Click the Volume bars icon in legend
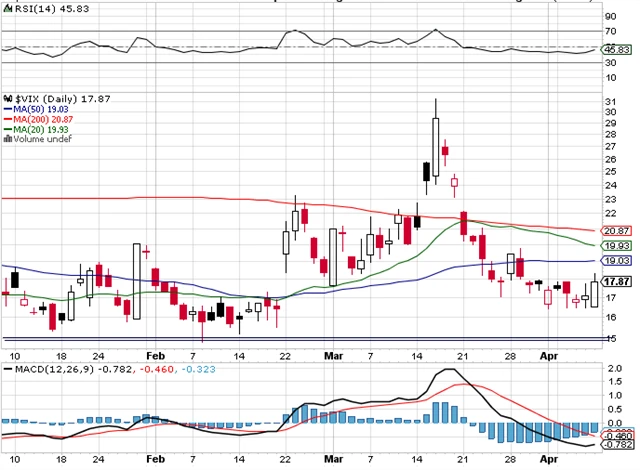The width and height of the screenshot is (640, 470). click(7, 139)
